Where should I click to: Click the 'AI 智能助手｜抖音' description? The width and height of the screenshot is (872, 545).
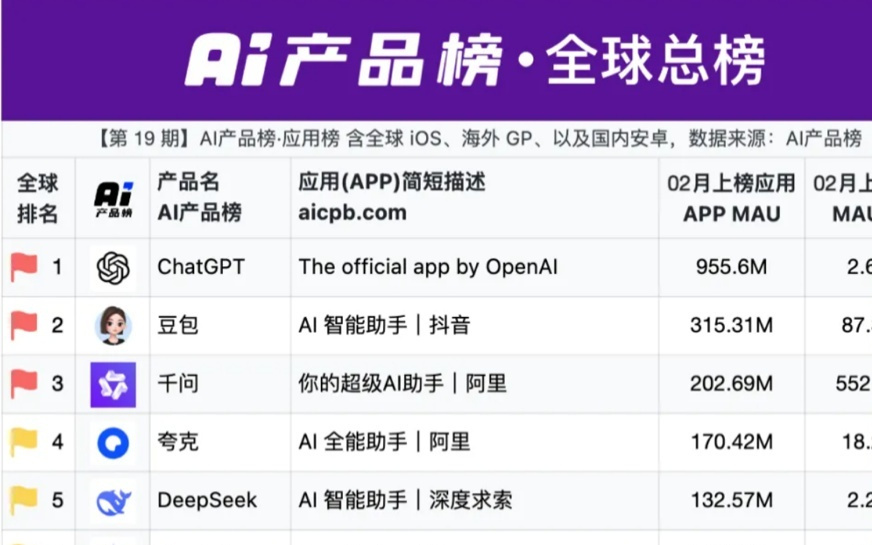pos(385,325)
